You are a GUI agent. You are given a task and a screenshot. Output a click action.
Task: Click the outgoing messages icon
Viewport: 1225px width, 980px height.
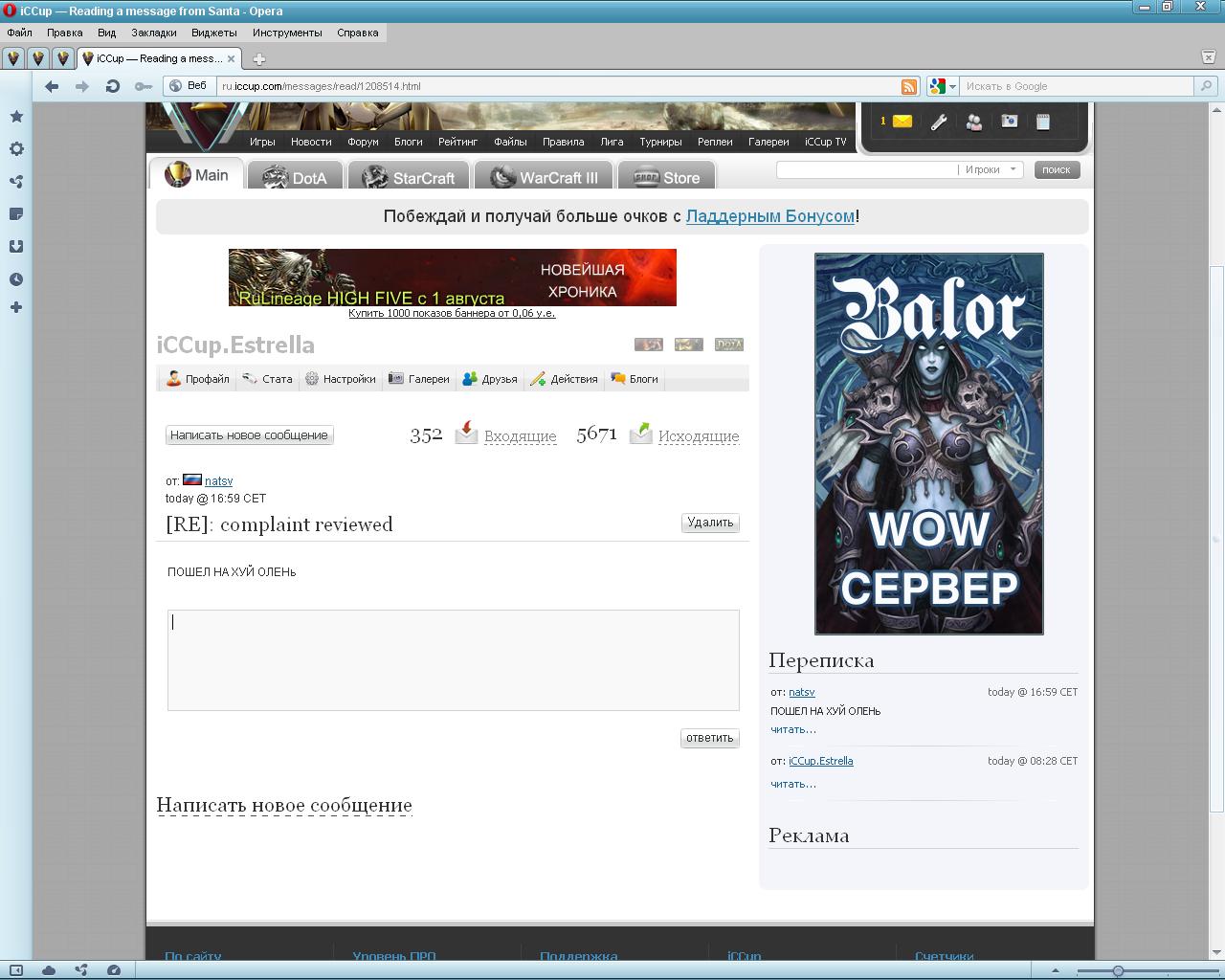(640, 434)
